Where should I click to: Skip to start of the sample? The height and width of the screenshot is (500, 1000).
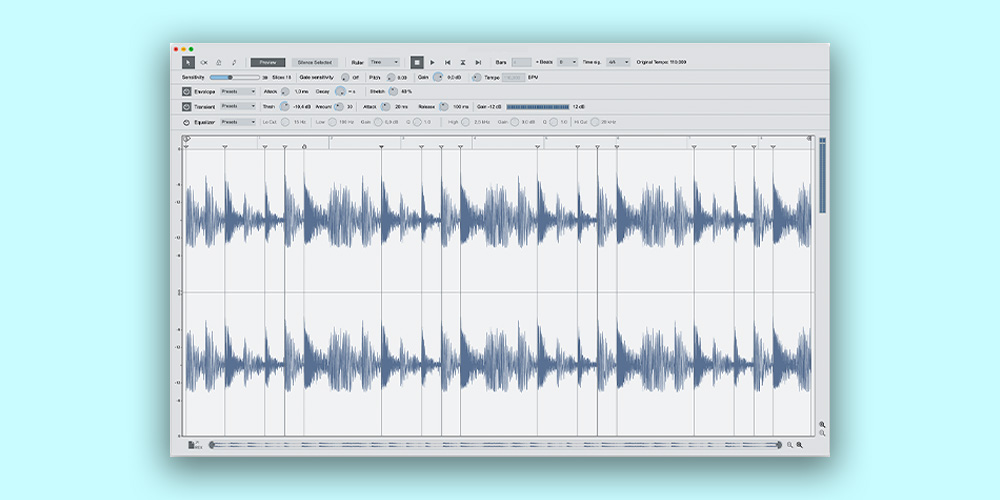448,62
